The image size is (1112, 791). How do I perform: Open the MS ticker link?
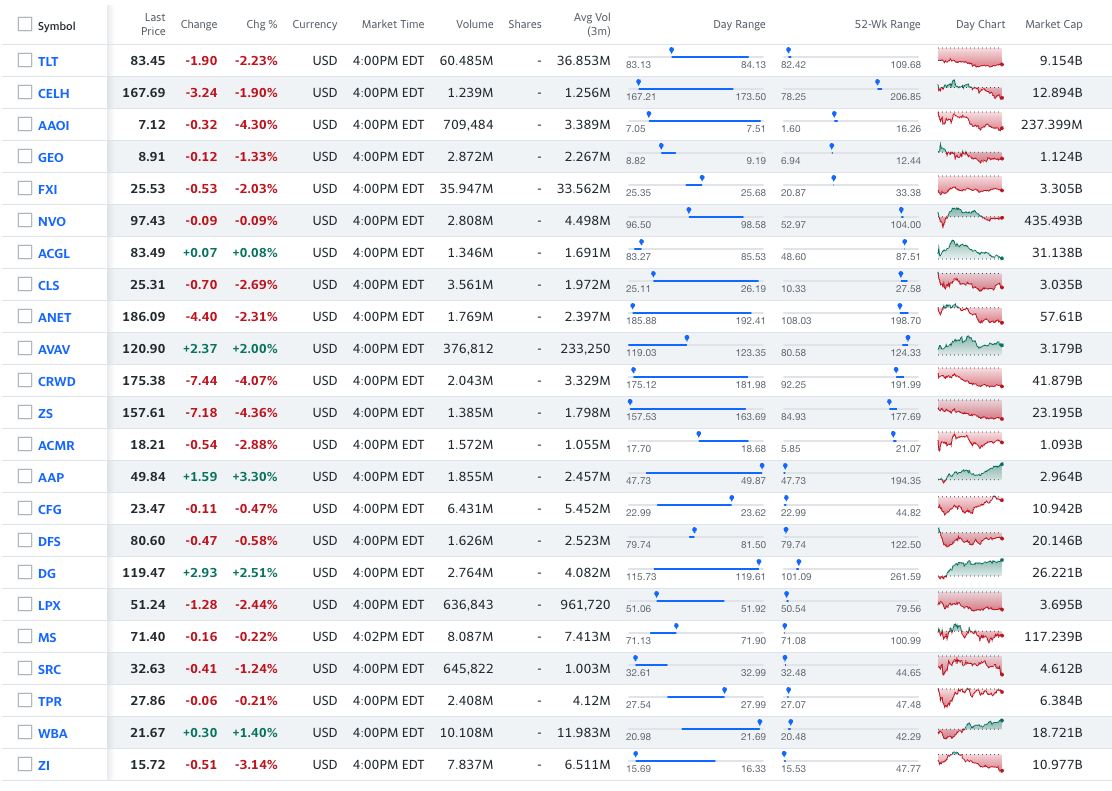click(x=47, y=637)
